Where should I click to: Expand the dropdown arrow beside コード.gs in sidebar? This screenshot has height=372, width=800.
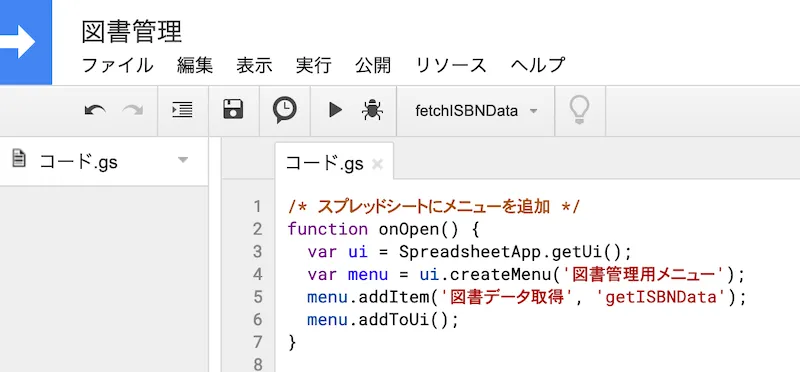pyautogui.click(x=183, y=160)
